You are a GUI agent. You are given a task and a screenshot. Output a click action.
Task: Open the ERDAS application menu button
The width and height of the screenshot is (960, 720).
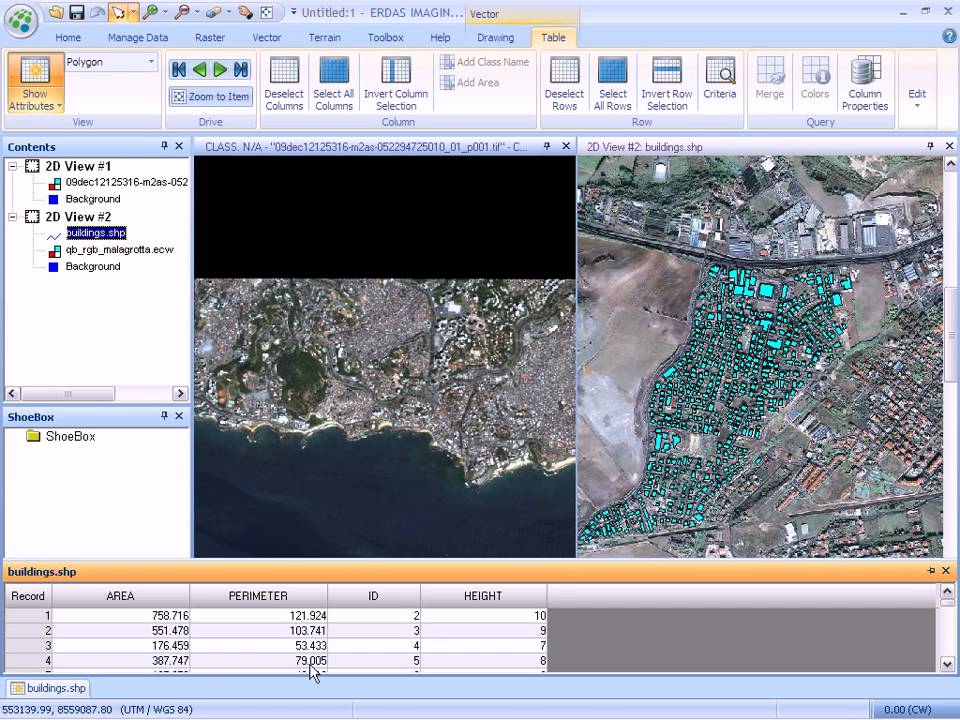21,21
